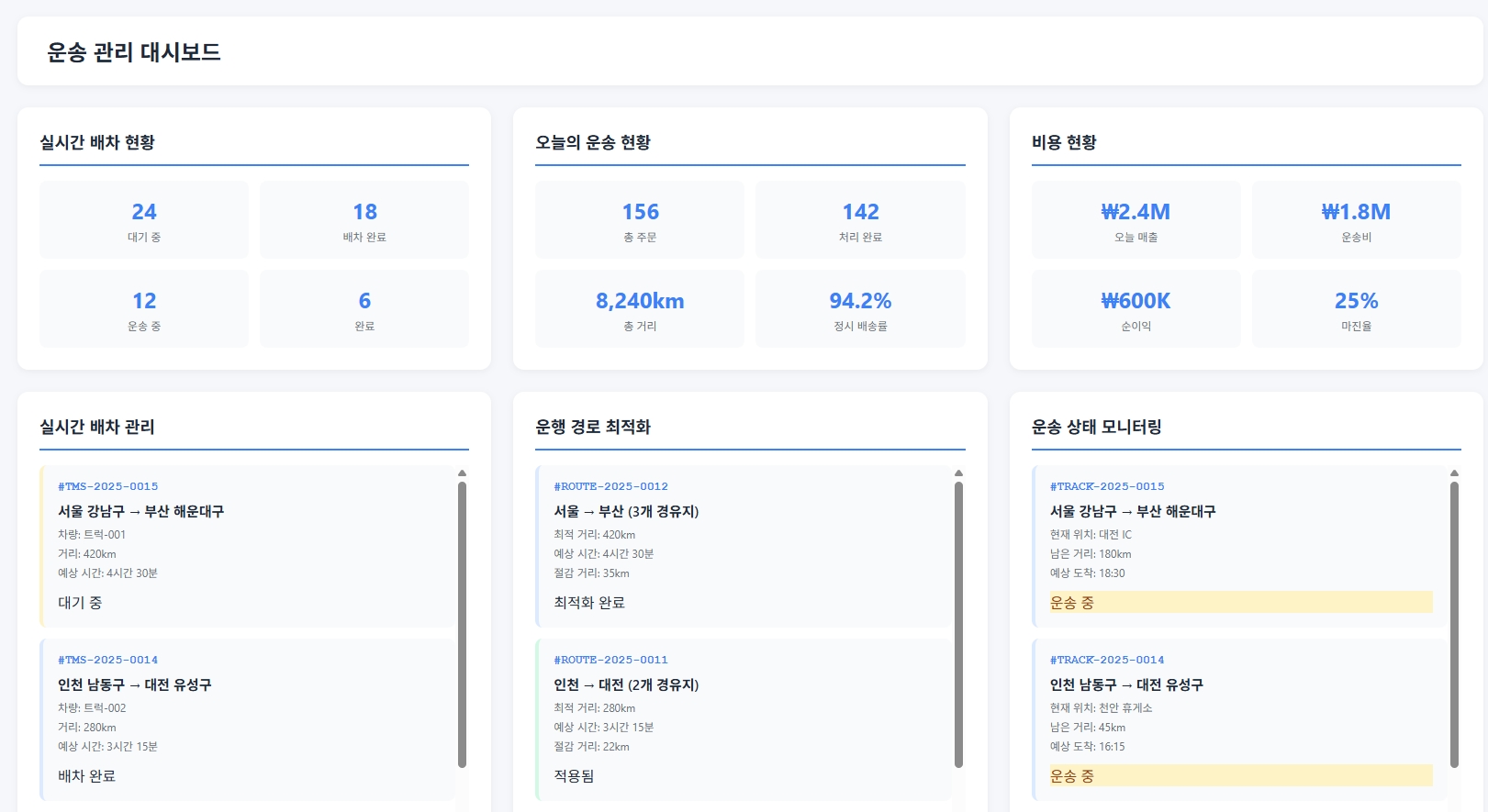The height and width of the screenshot is (812, 1488).
Task: Open dispatch ID #TMS-2025-0014 link
Action: click(108, 660)
